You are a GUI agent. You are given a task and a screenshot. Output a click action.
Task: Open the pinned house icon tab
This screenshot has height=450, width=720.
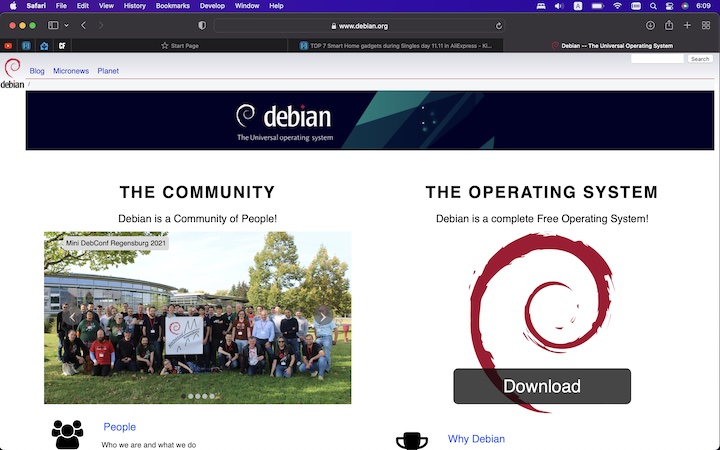pos(44,45)
